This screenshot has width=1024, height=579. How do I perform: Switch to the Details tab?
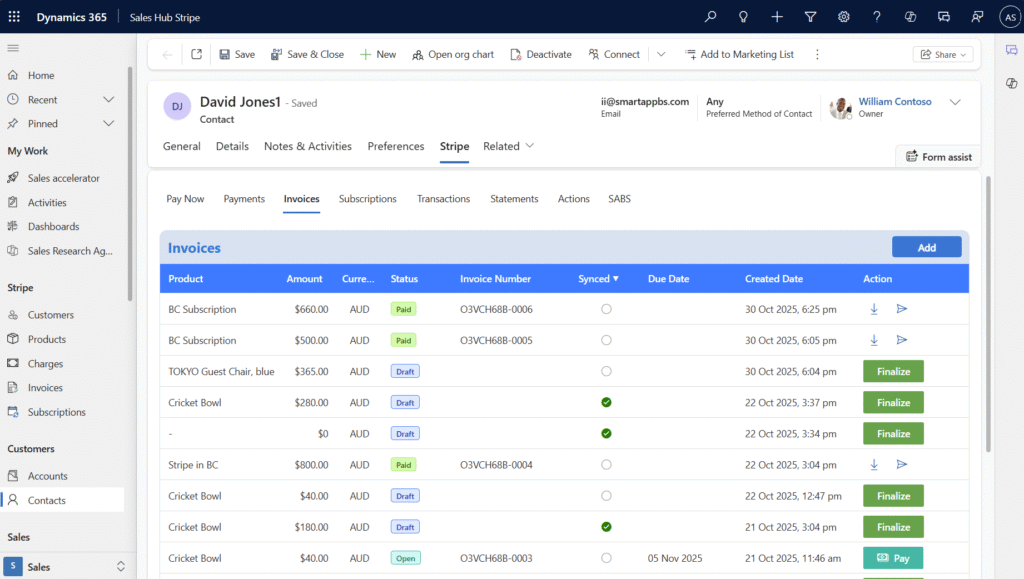(x=232, y=146)
